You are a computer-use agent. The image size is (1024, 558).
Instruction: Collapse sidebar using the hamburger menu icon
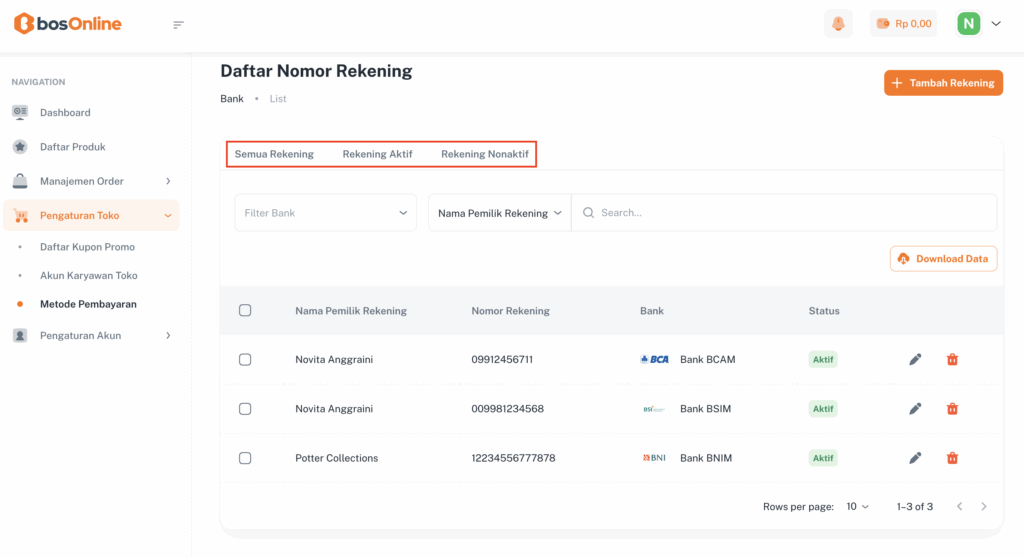[179, 25]
